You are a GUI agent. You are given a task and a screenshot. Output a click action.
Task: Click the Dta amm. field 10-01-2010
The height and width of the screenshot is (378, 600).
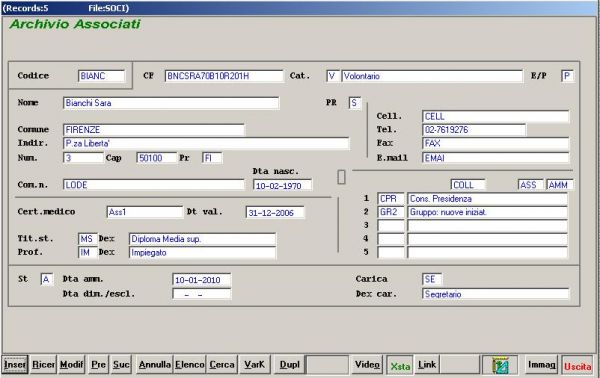pyautogui.click(x=202, y=280)
